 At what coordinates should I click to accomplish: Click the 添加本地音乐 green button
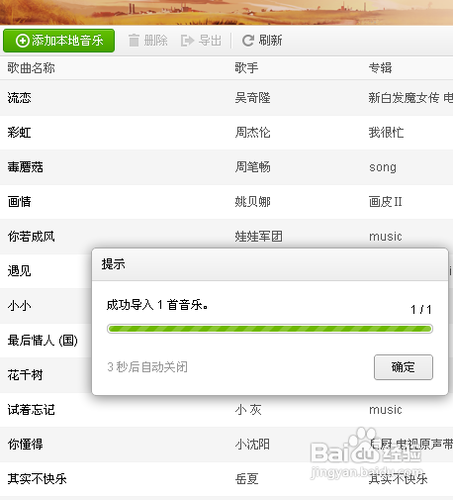59,41
